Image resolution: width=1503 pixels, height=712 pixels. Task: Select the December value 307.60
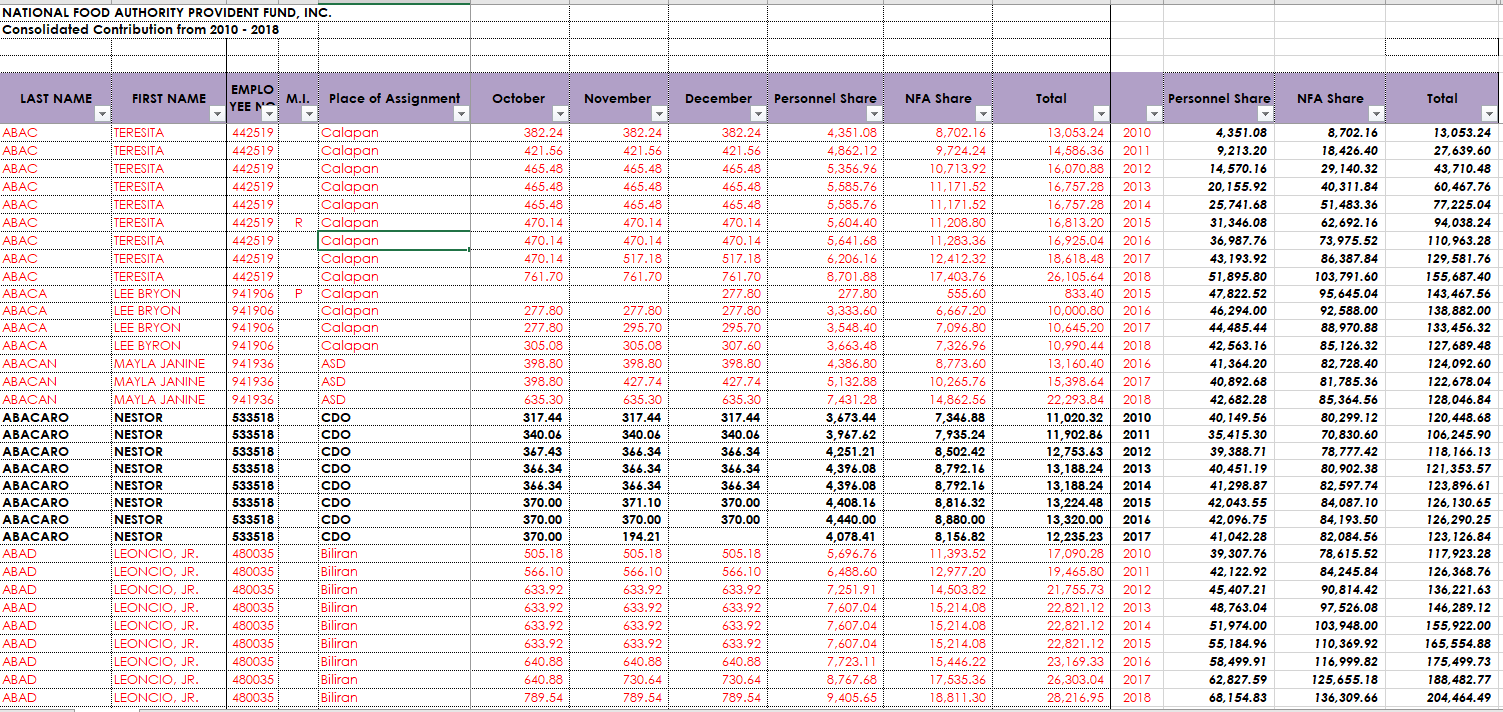point(741,346)
